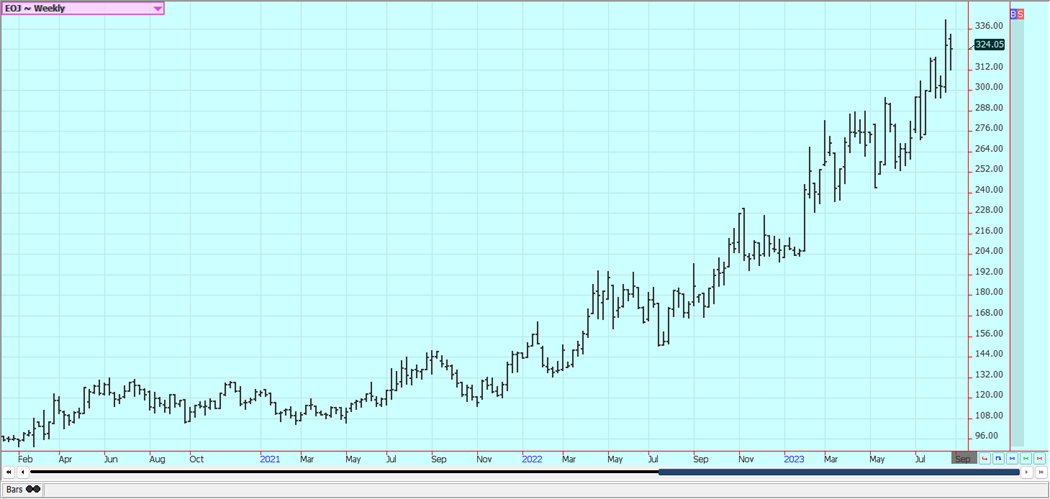The height and width of the screenshot is (499, 1050).
Task: Click the 204.00 price axis label
Action: [989, 251]
